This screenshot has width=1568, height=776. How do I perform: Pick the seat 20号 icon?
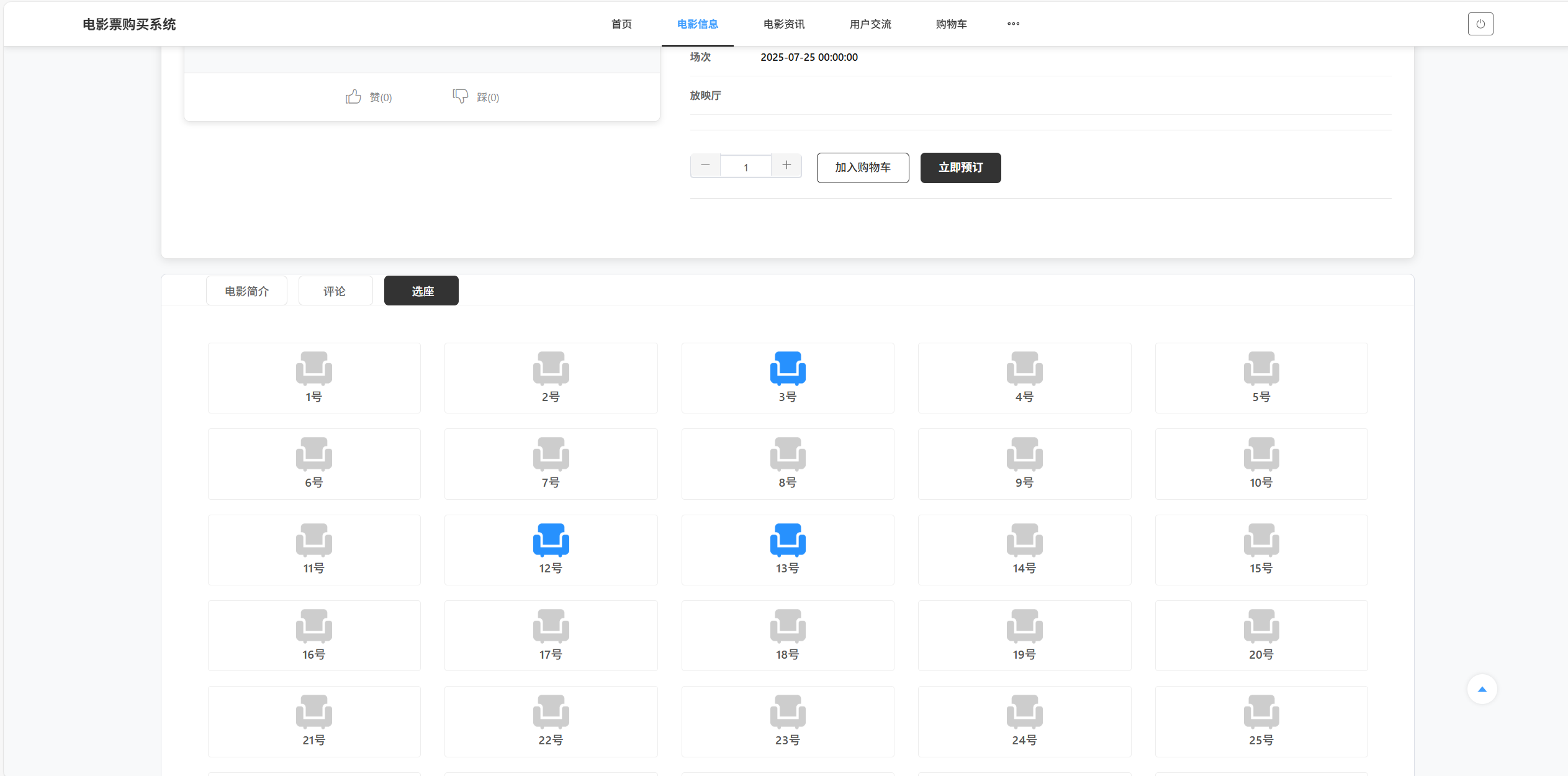pyautogui.click(x=1261, y=626)
